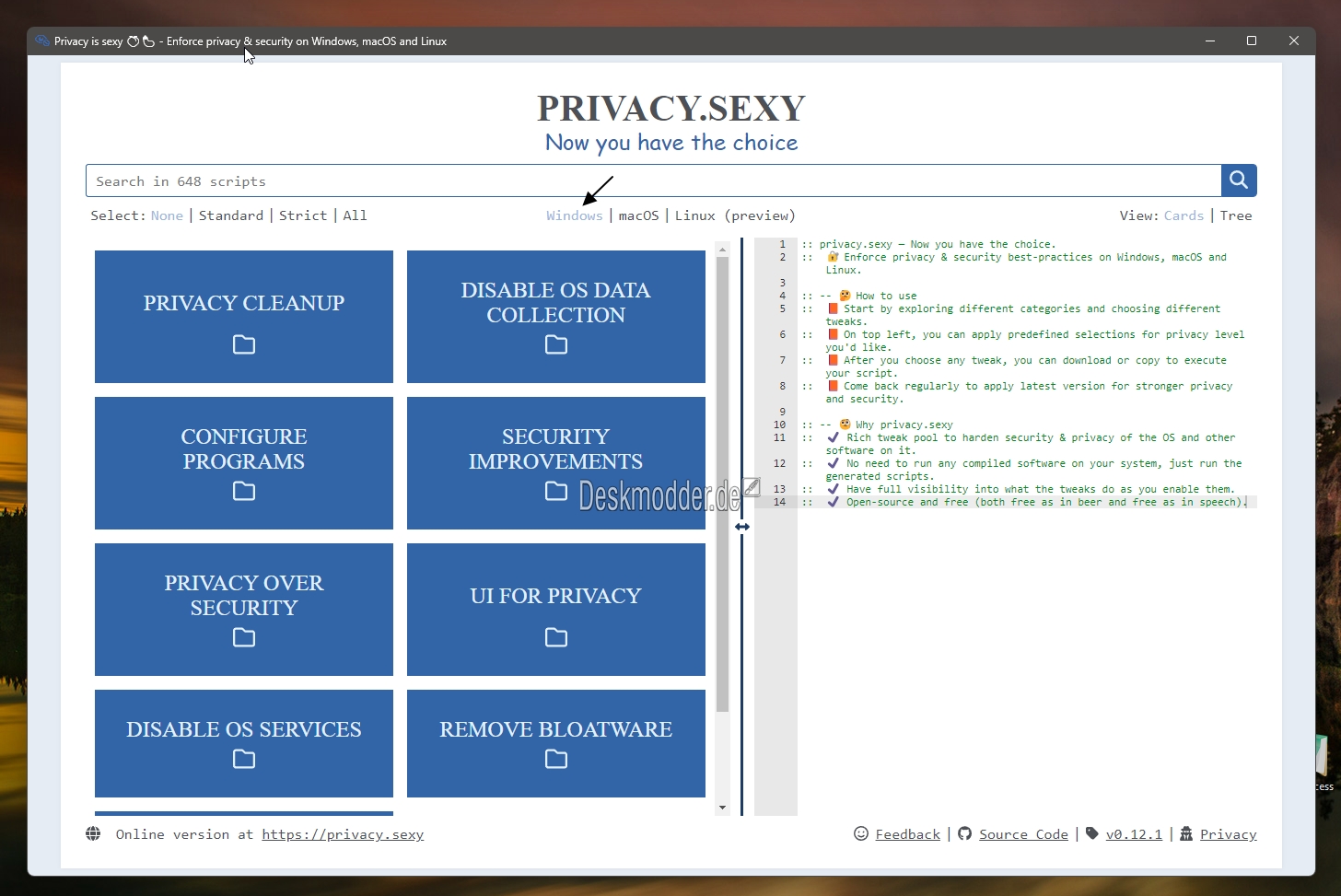Select the None preset

point(167,215)
